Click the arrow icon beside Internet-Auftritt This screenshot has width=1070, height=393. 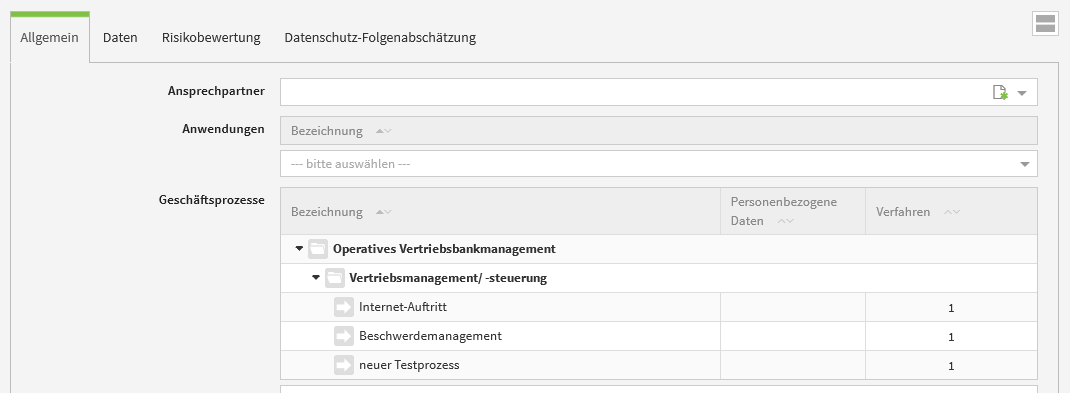(x=344, y=307)
